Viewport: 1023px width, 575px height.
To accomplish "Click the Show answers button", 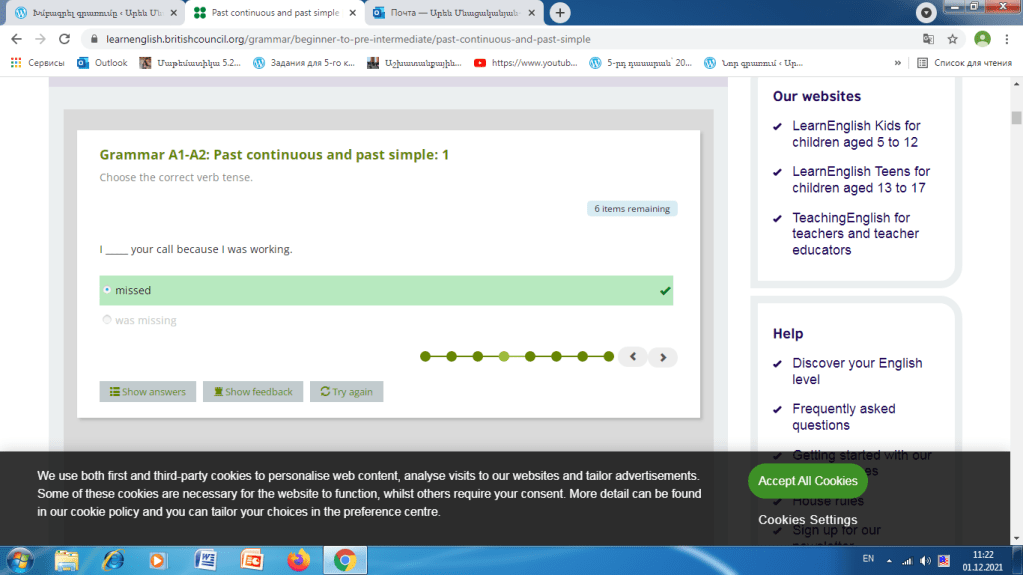I will pyautogui.click(x=147, y=392).
